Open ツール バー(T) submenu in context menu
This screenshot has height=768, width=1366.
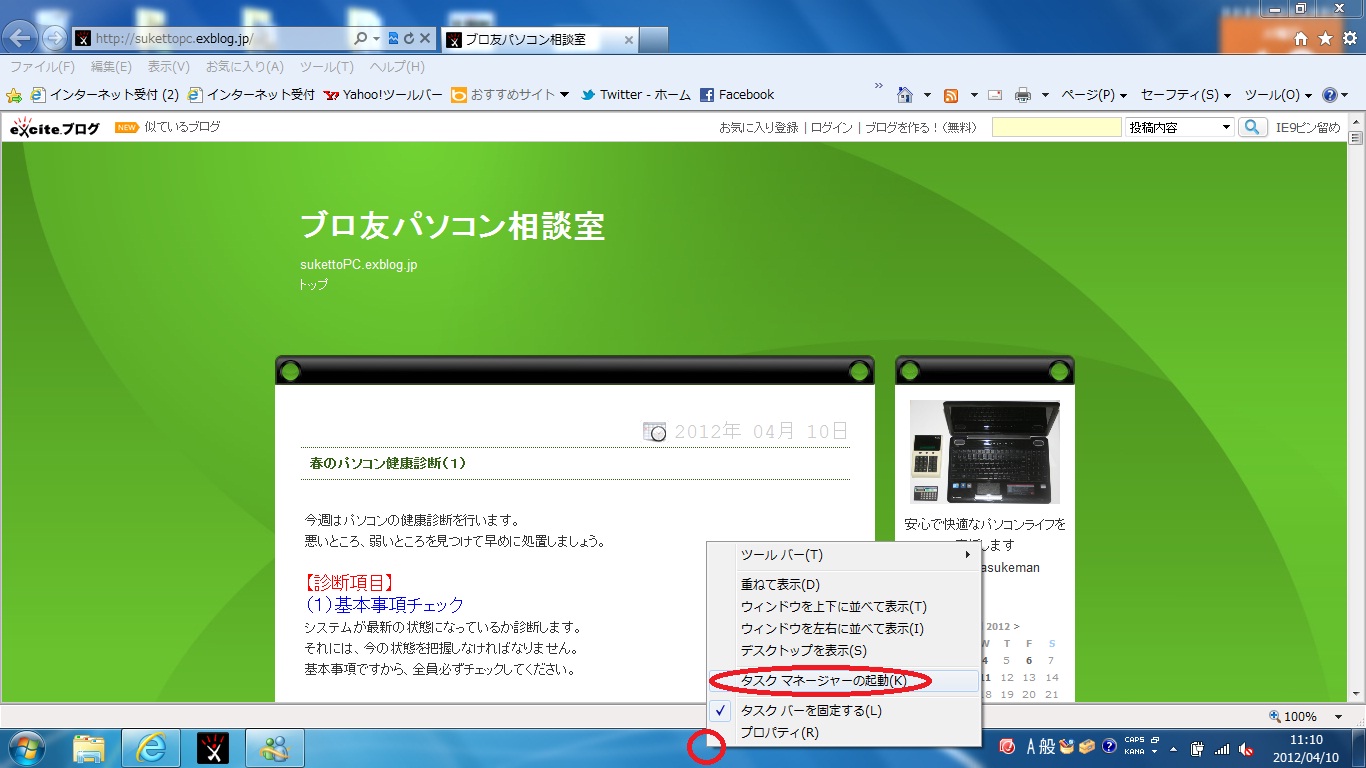point(842,555)
